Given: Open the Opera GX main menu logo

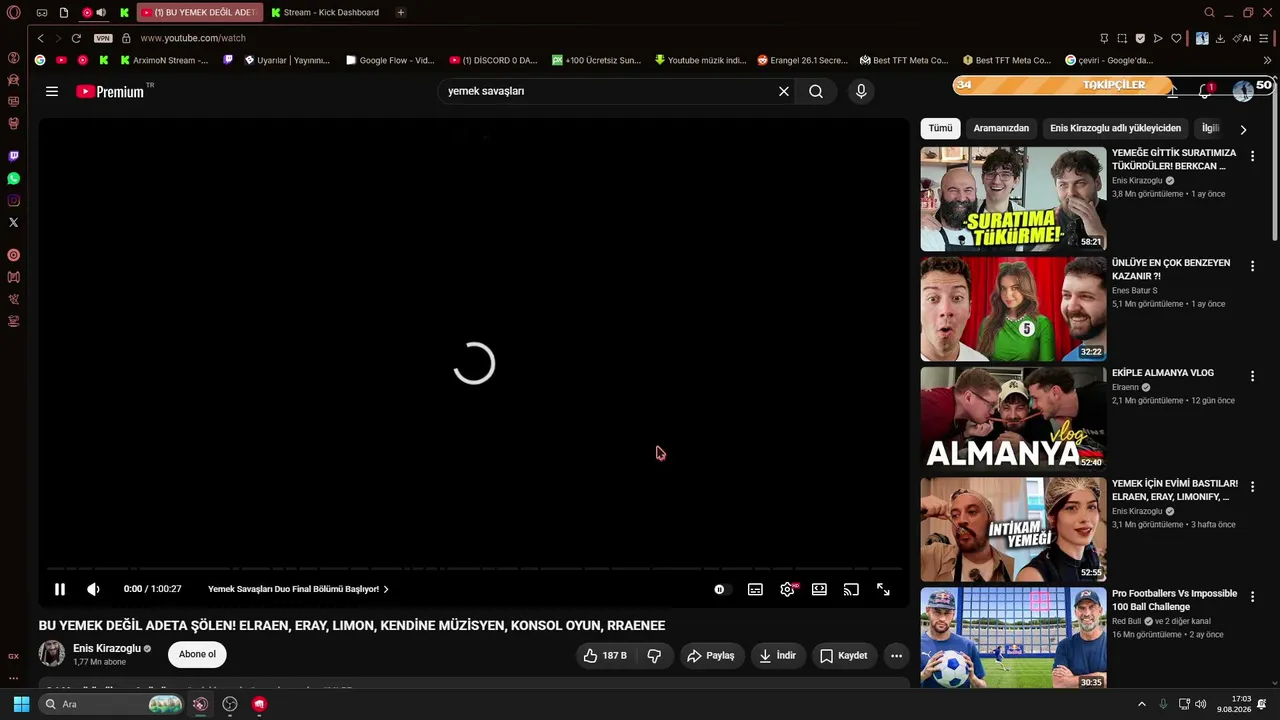Looking at the screenshot, I should pos(13,13).
